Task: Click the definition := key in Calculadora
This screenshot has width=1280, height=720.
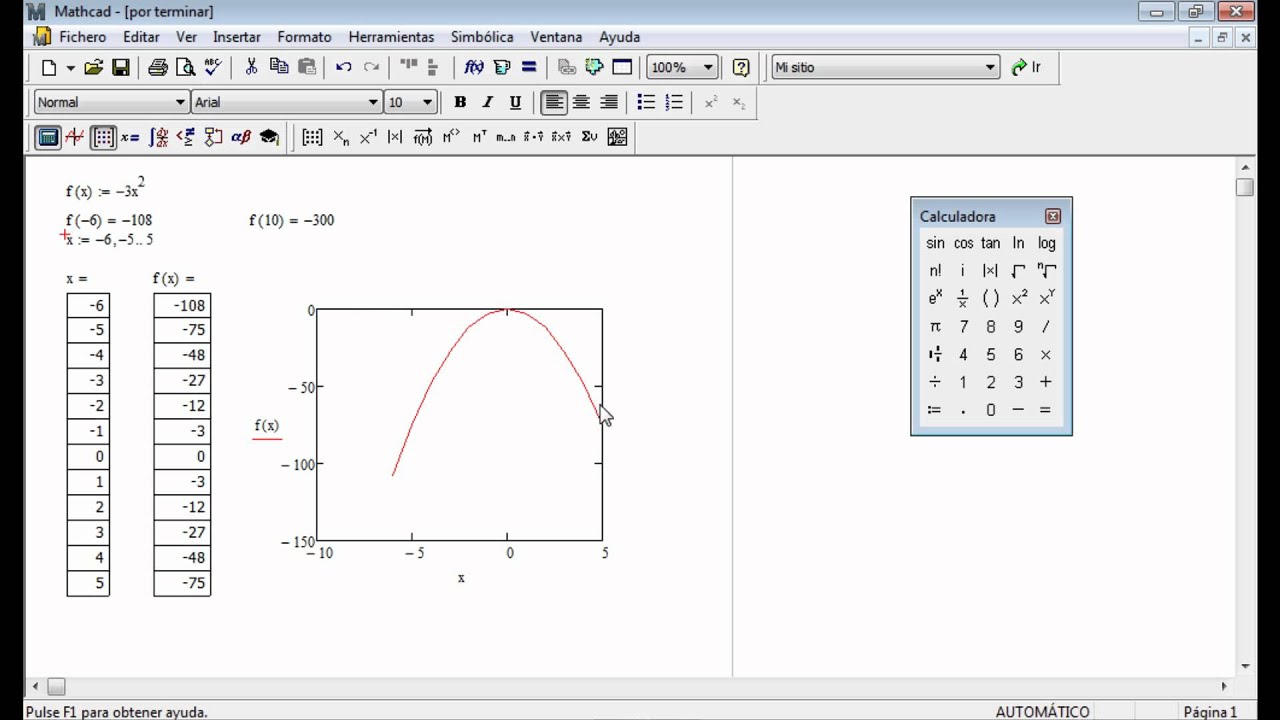Action: [935, 410]
